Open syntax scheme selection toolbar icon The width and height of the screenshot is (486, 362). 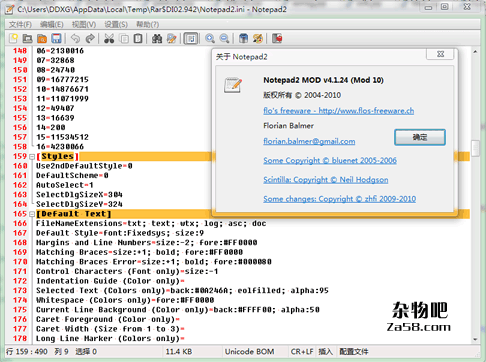244,39
